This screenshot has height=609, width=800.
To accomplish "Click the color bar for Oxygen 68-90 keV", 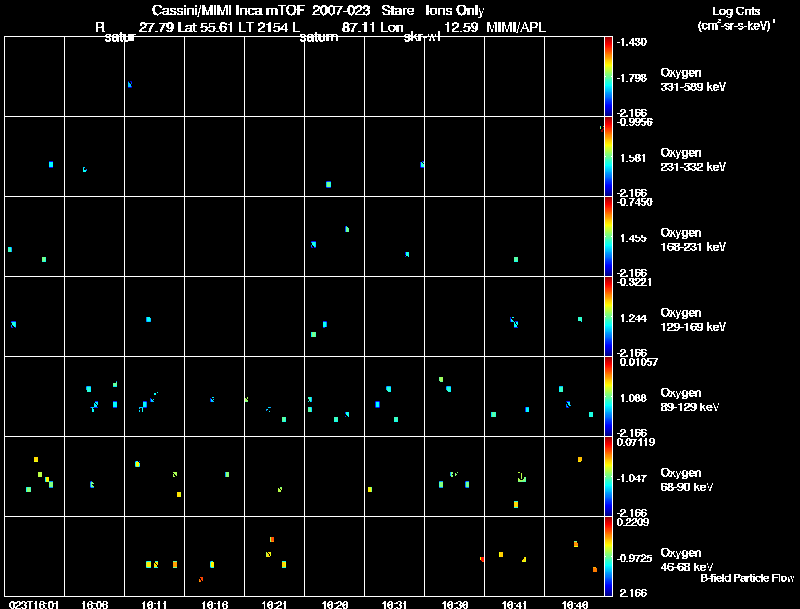I will pos(608,477).
